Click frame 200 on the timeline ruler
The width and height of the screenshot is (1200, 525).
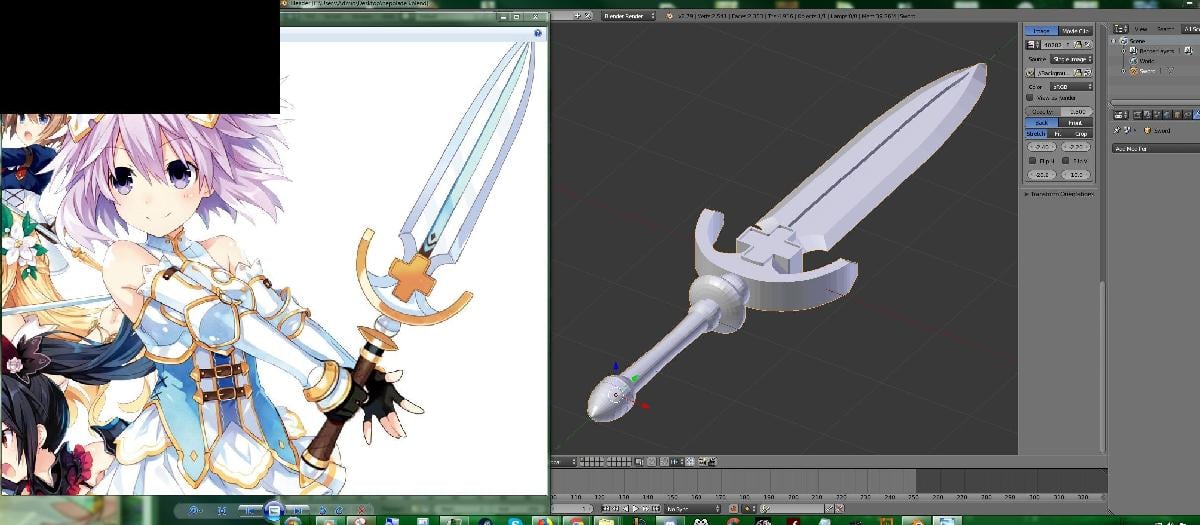pos(793,497)
